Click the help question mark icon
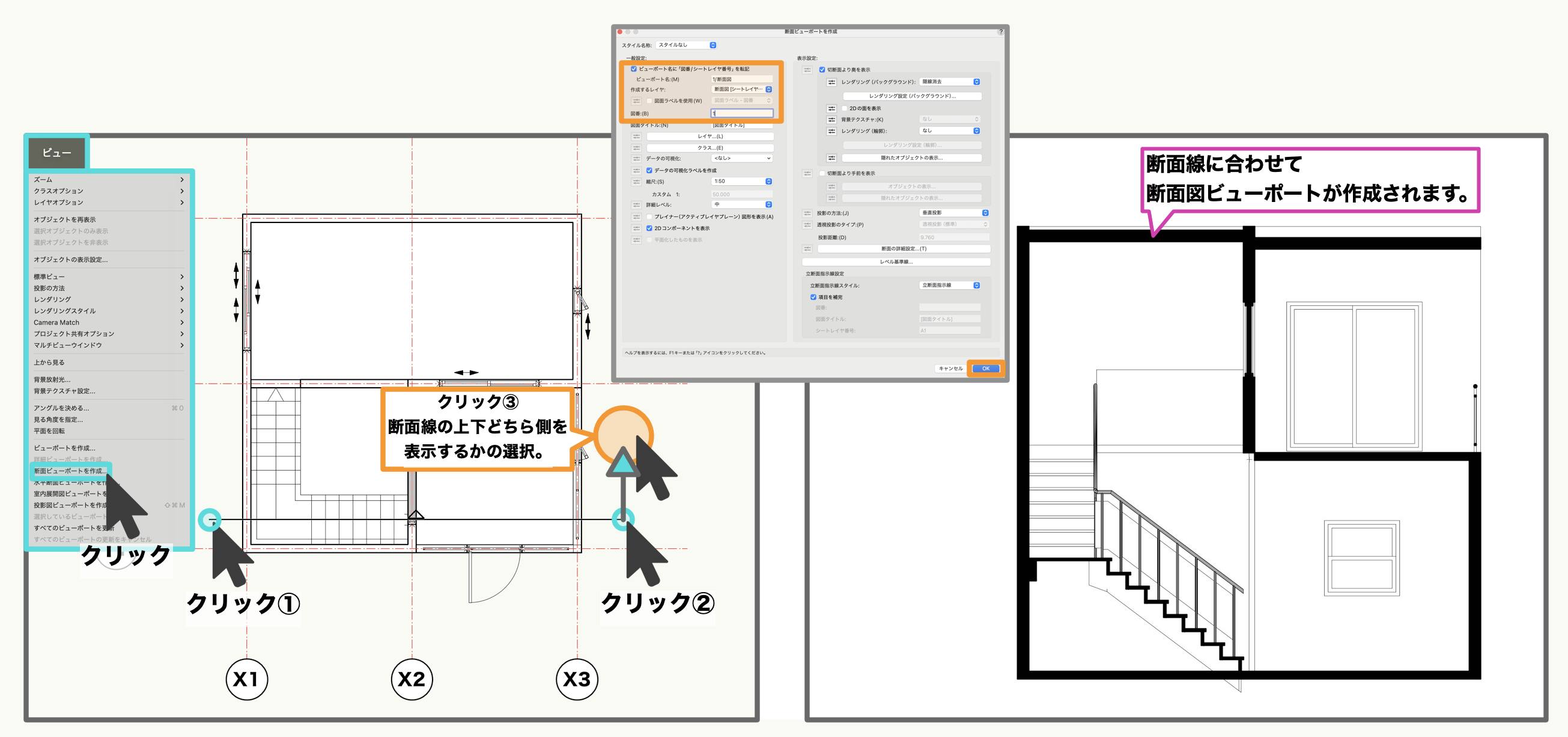This screenshot has height=737, width=1568. (1000, 32)
